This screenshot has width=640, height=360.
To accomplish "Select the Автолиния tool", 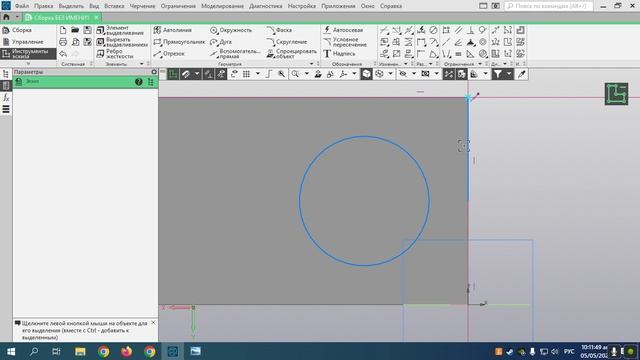I will tap(173, 30).
